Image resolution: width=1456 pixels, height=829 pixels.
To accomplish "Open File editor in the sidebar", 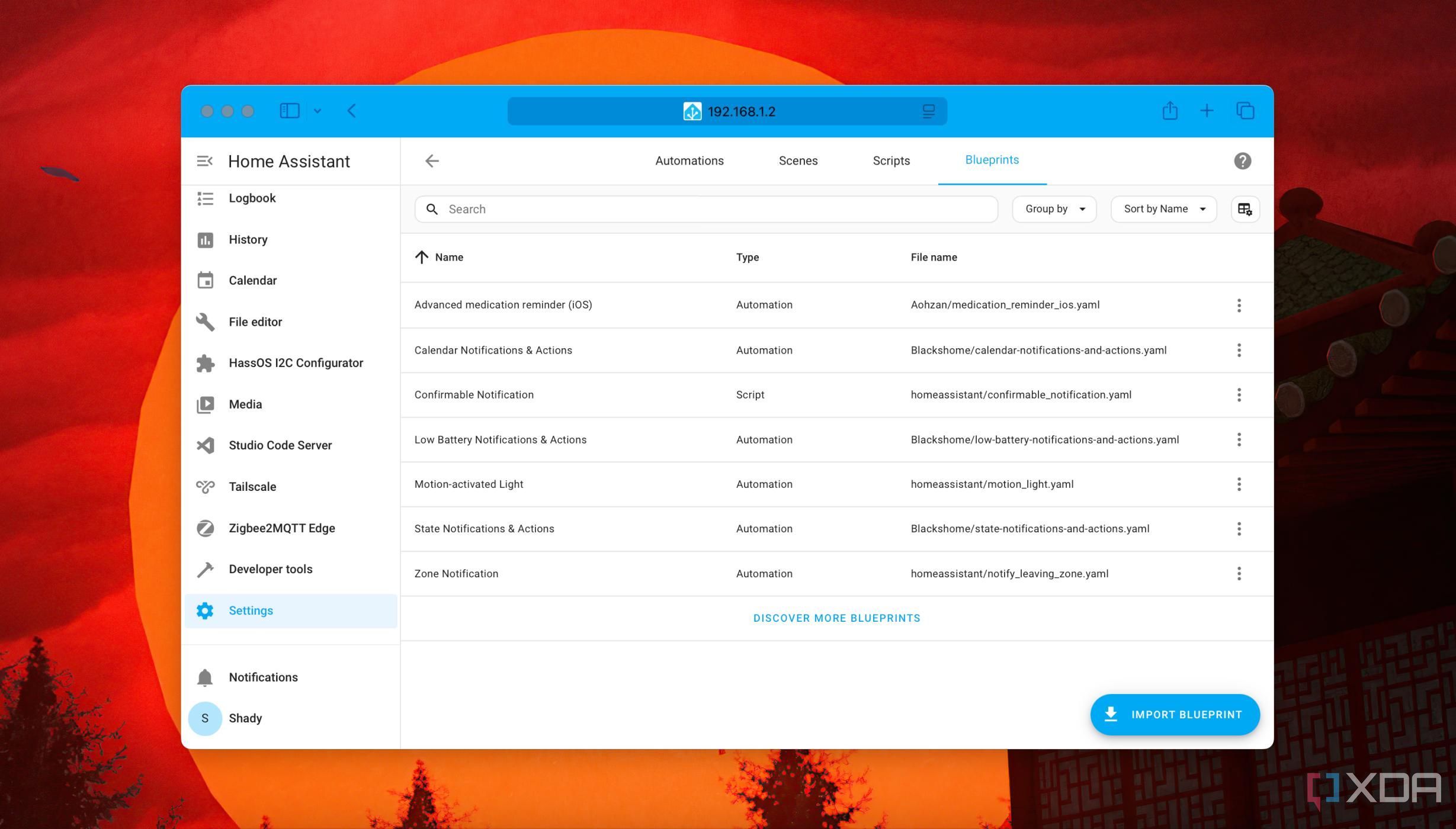I will coord(290,322).
